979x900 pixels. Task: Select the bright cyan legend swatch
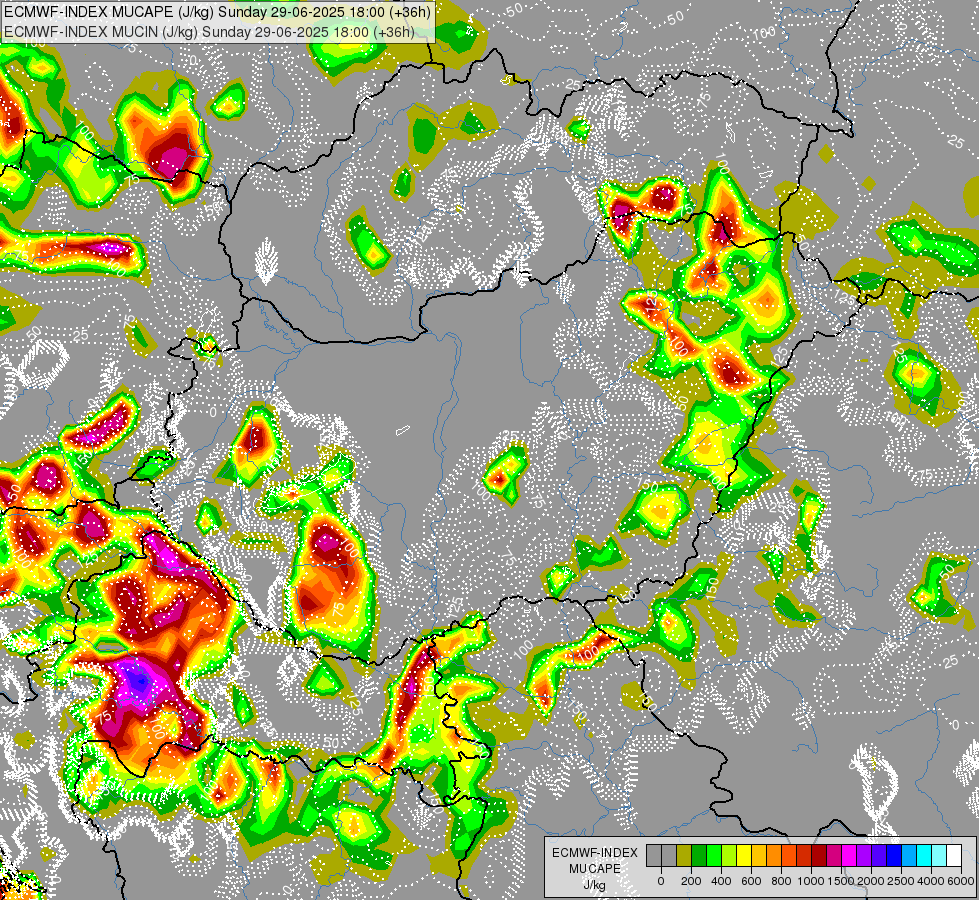point(925,855)
